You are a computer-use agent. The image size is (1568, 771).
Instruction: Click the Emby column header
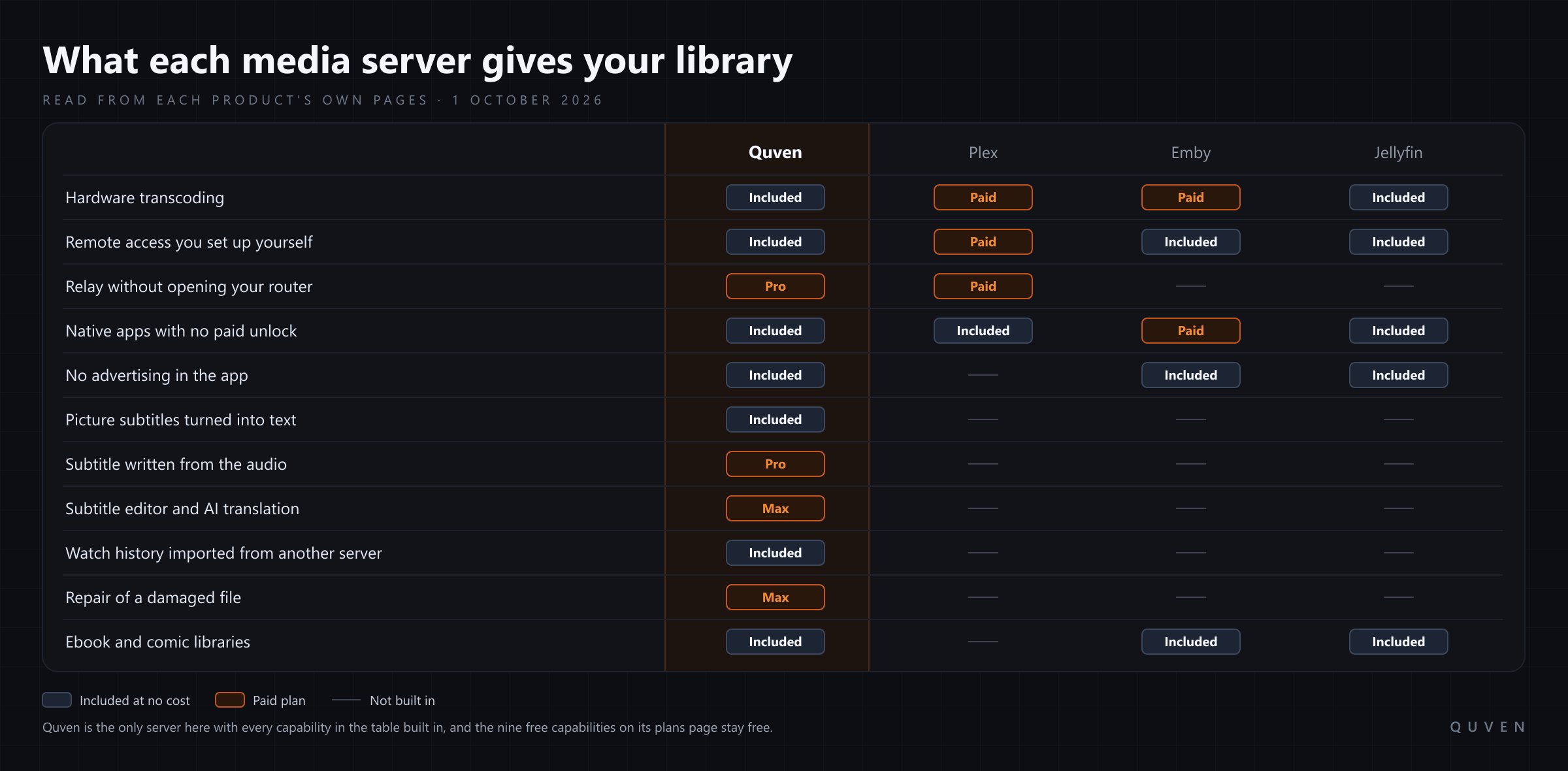(x=1190, y=152)
